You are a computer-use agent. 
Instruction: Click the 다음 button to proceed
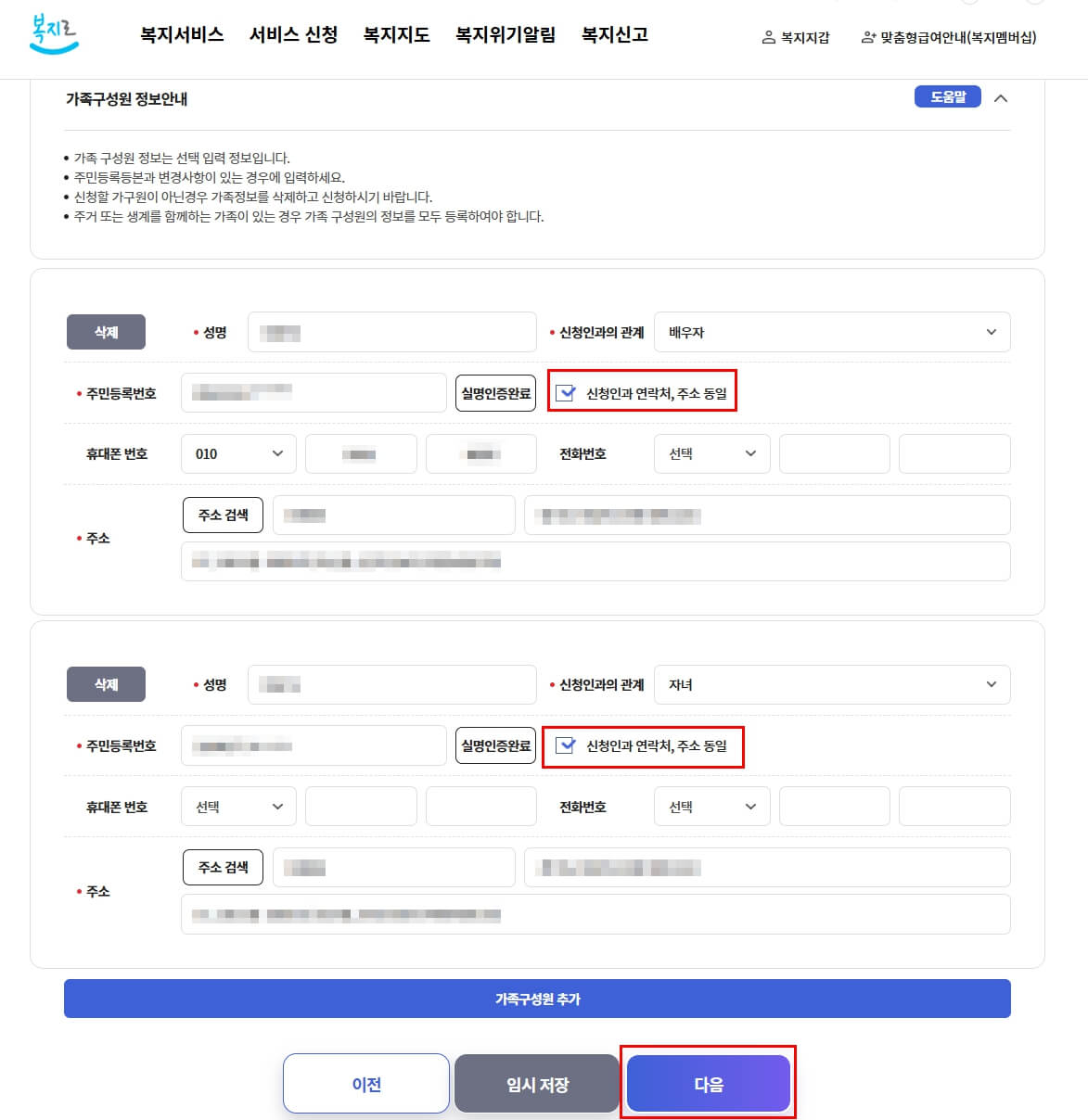pos(708,1083)
